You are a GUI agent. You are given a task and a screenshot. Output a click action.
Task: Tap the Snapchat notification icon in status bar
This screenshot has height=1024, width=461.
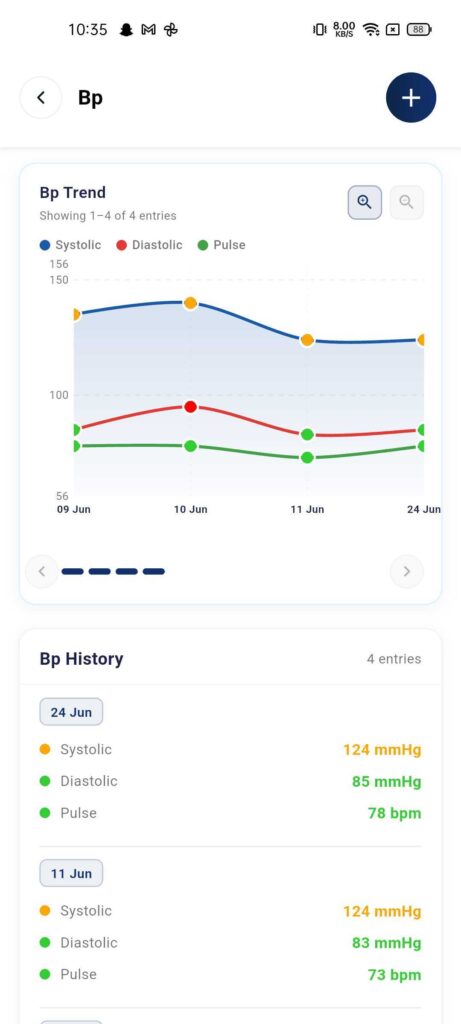click(126, 29)
